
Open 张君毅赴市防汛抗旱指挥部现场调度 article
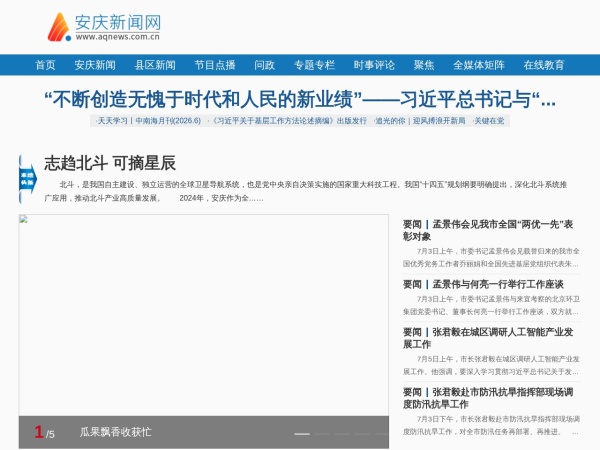pos(488,398)
